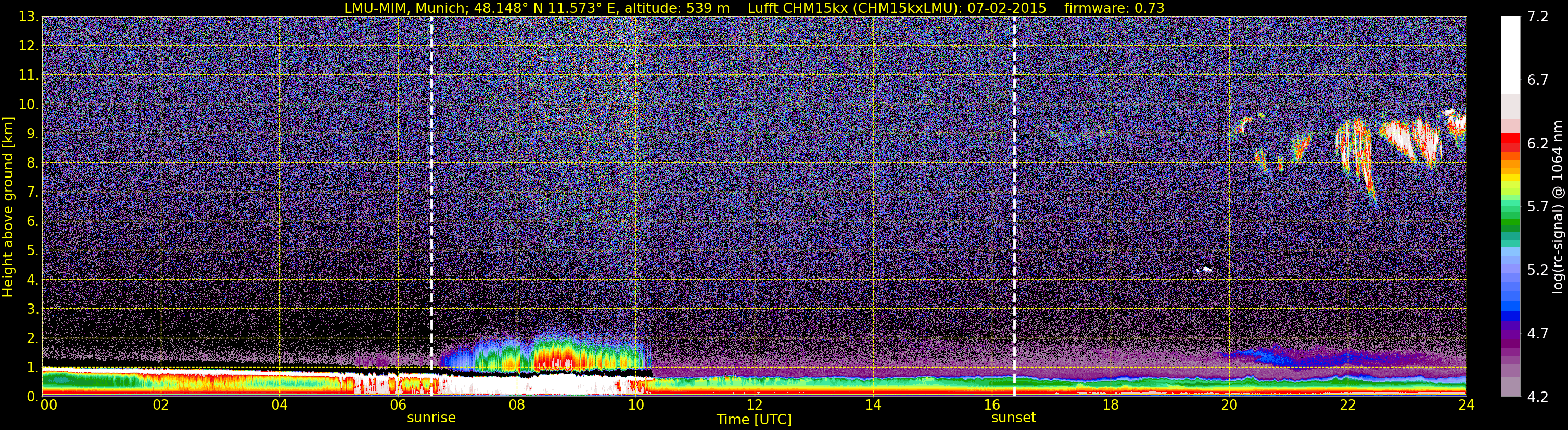This screenshot has width=1568, height=430.
Task: Click the 'Height above ground [km]' axis label
Action: point(8,207)
